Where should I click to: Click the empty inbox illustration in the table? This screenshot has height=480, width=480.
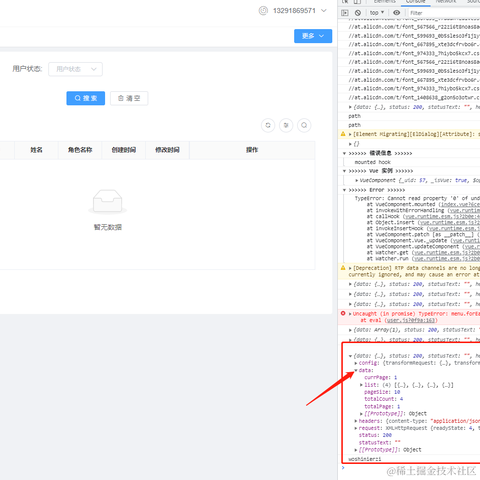point(107,201)
